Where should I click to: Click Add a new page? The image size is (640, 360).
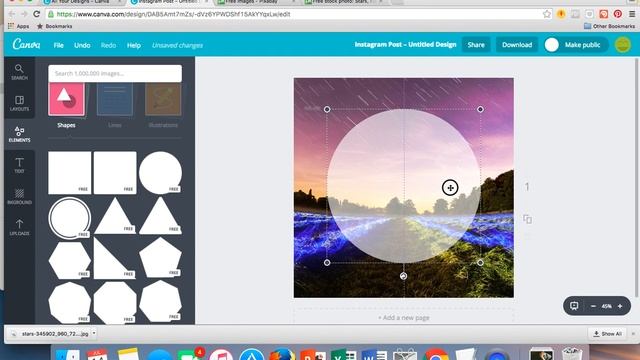point(404,318)
